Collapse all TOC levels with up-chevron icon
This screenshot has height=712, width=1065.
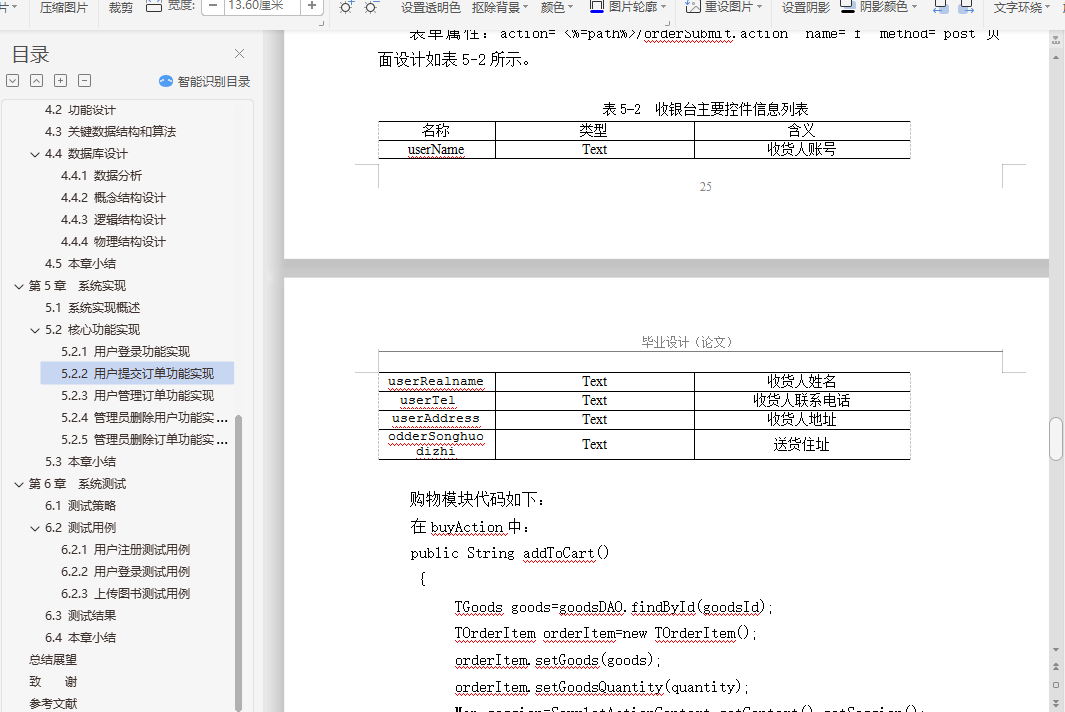(37, 81)
